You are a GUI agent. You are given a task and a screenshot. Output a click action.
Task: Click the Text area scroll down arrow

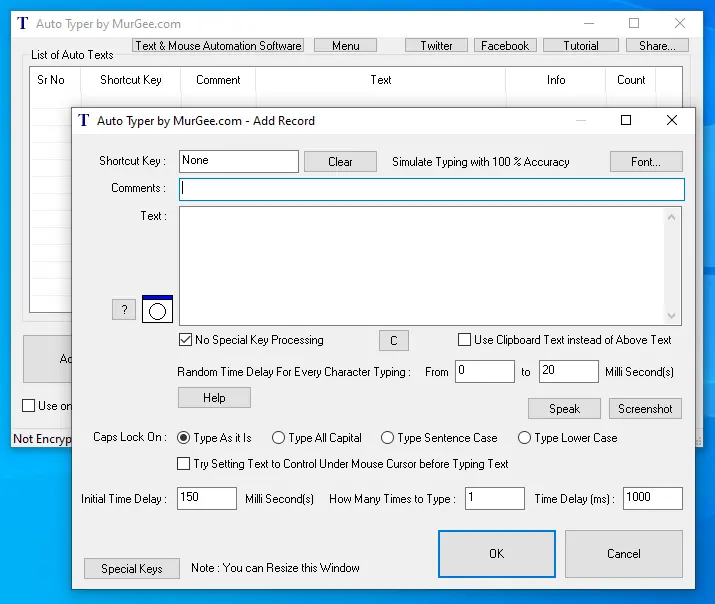pyautogui.click(x=671, y=315)
